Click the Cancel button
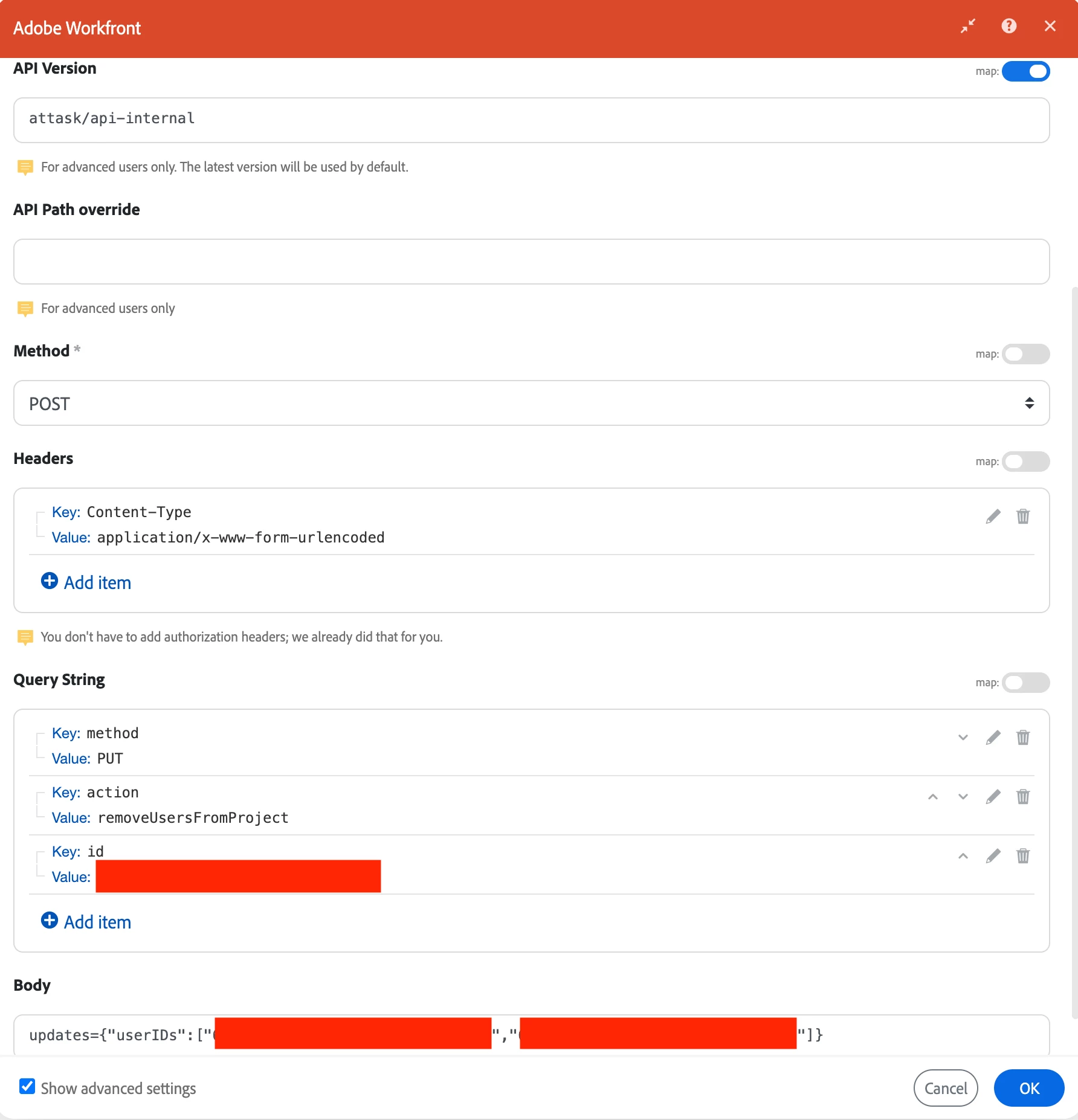1078x1120 pixels. pos(946,1088)
